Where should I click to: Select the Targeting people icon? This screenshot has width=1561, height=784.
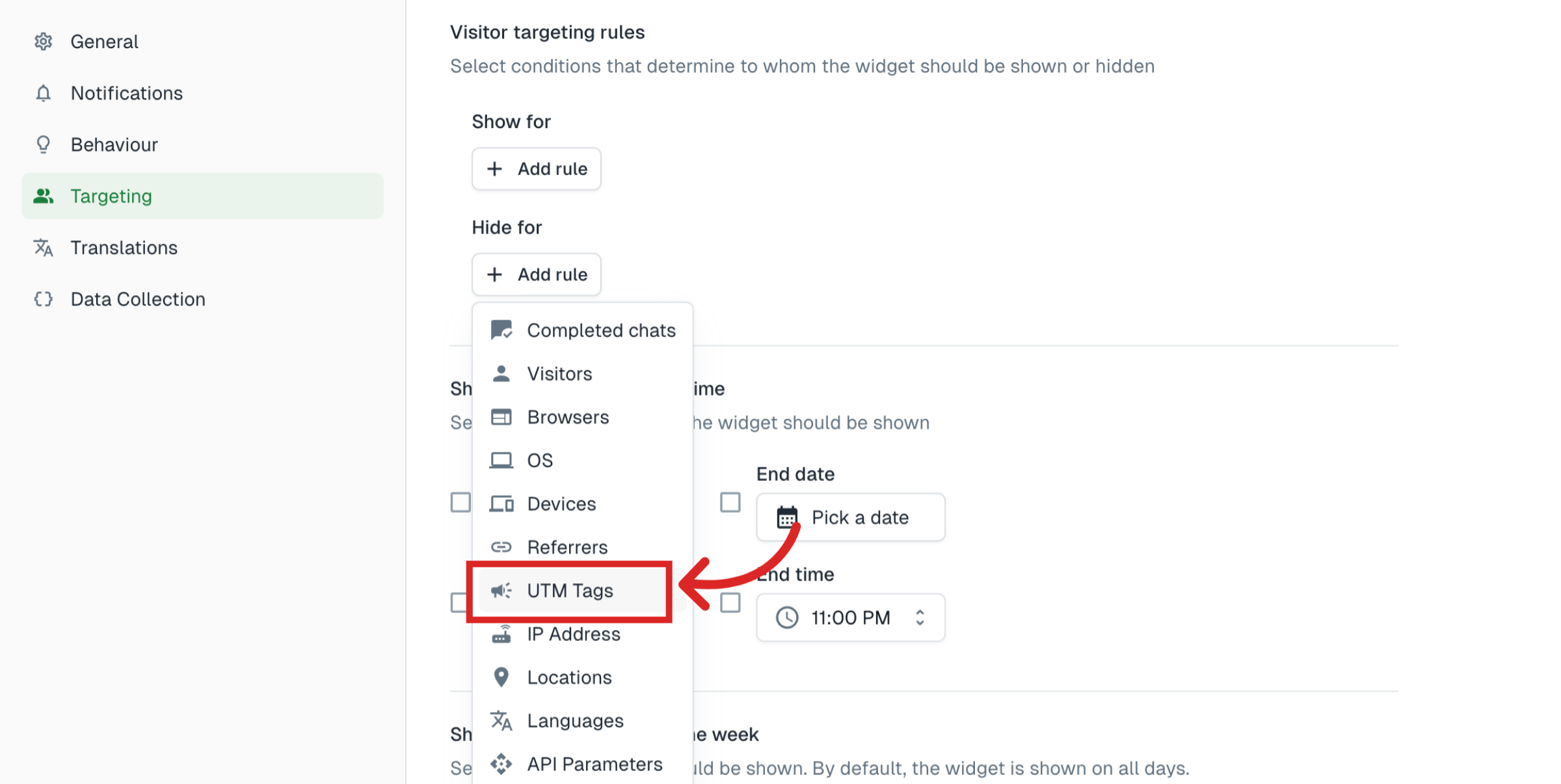click(43, 196)
